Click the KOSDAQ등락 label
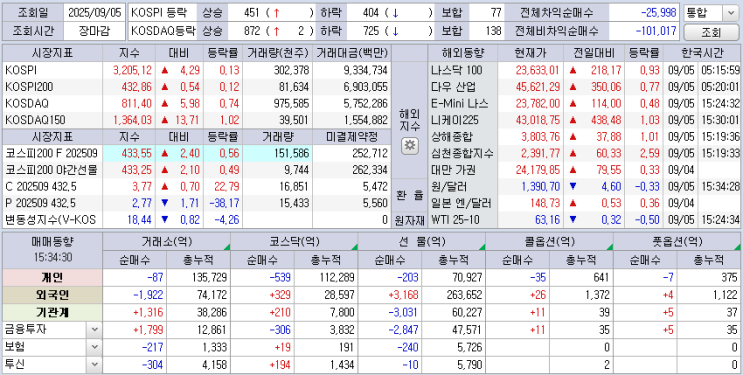The image size is (743, 375). point(163,32)
